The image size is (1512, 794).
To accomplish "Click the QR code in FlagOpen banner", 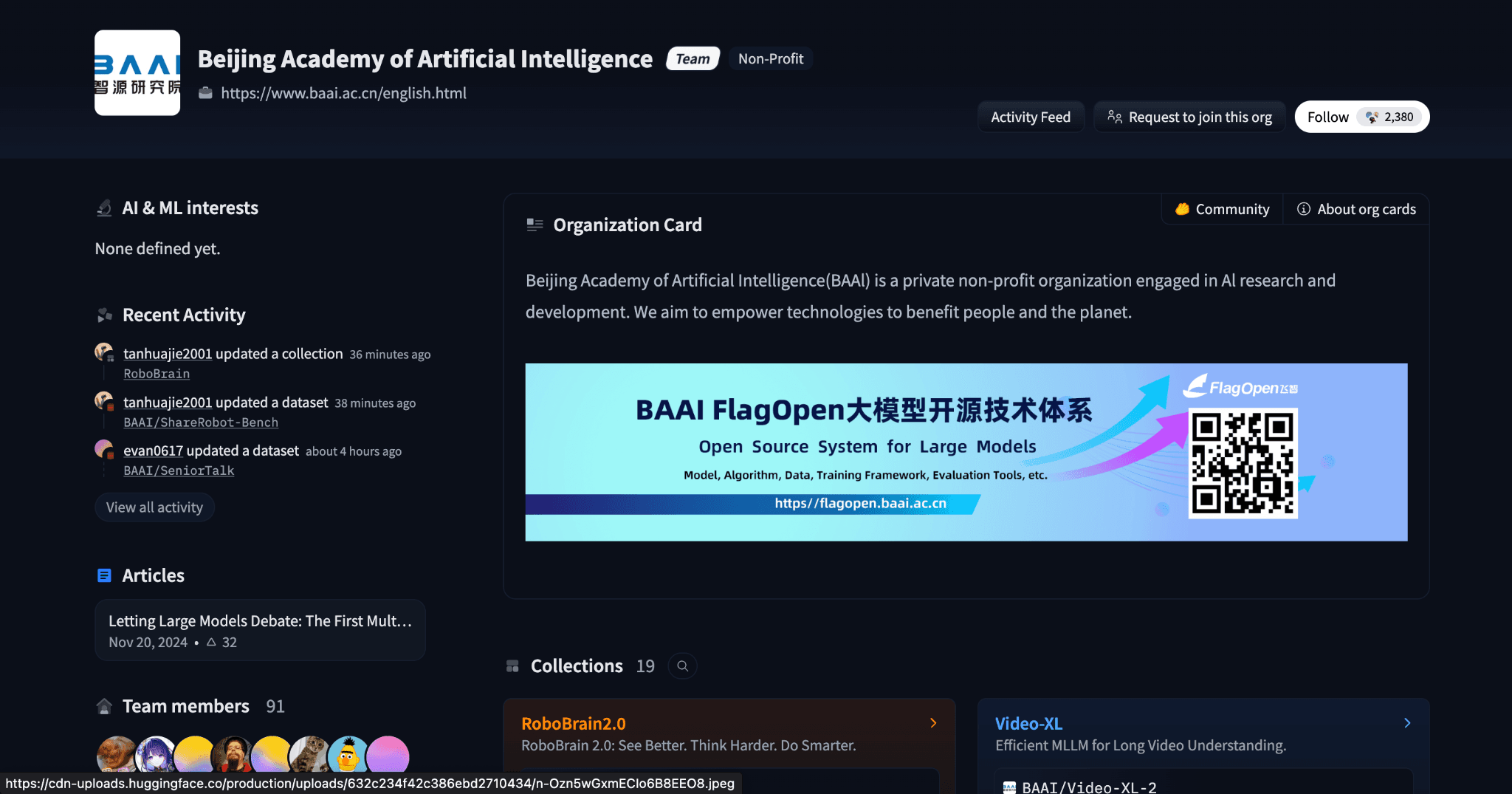I will tap(1243, 463).
